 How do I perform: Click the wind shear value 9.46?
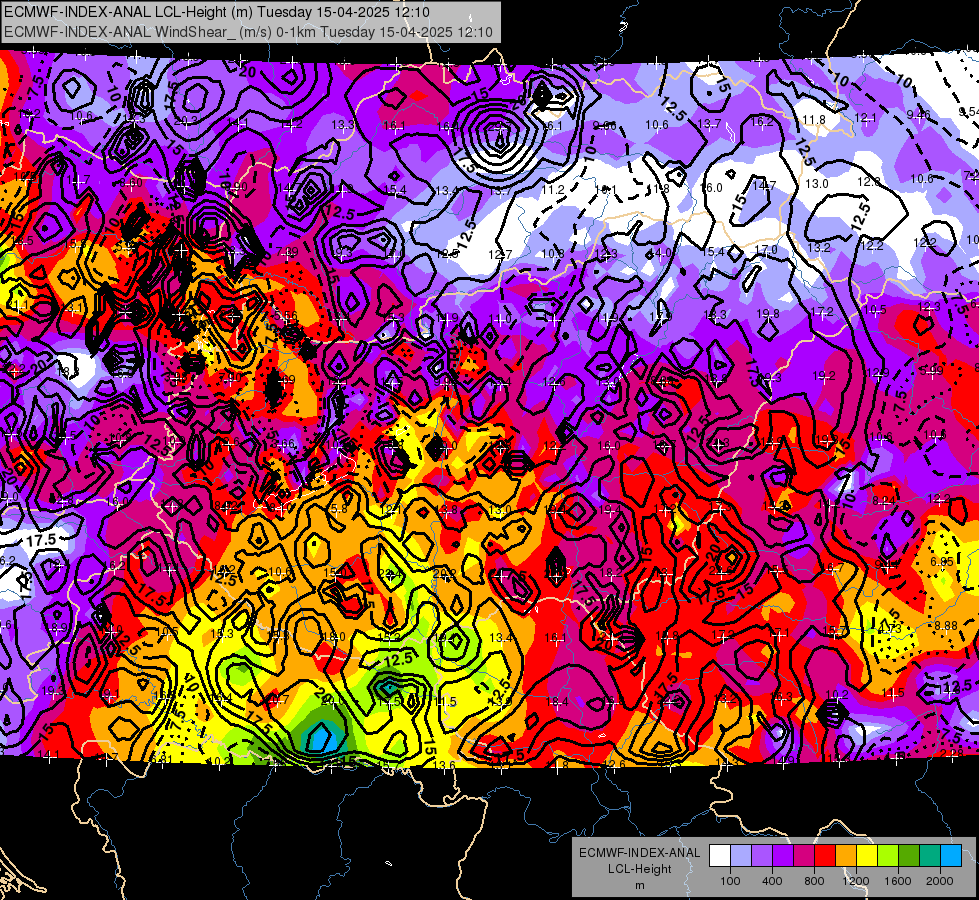[918, 114]
